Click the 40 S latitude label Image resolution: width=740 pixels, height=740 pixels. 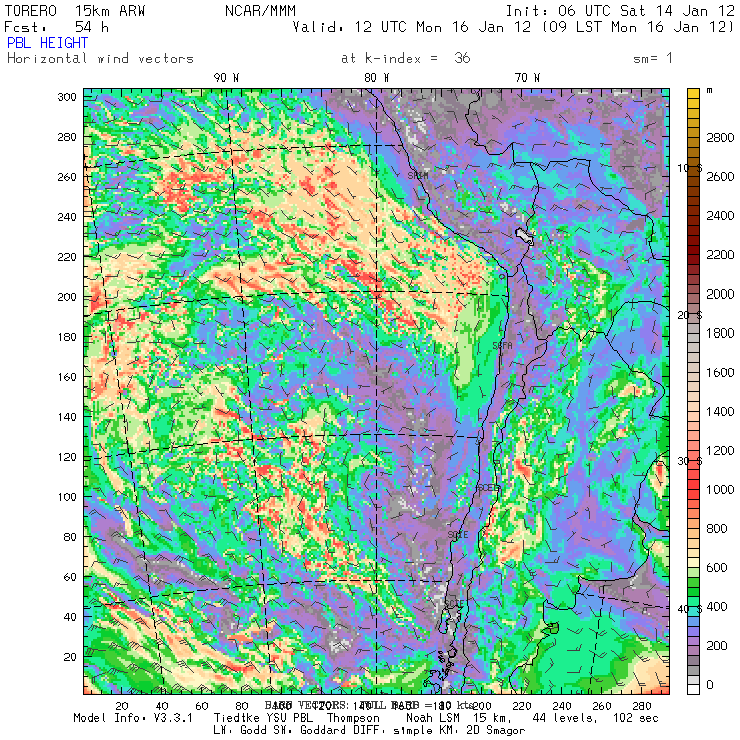[x=690, y=609]
